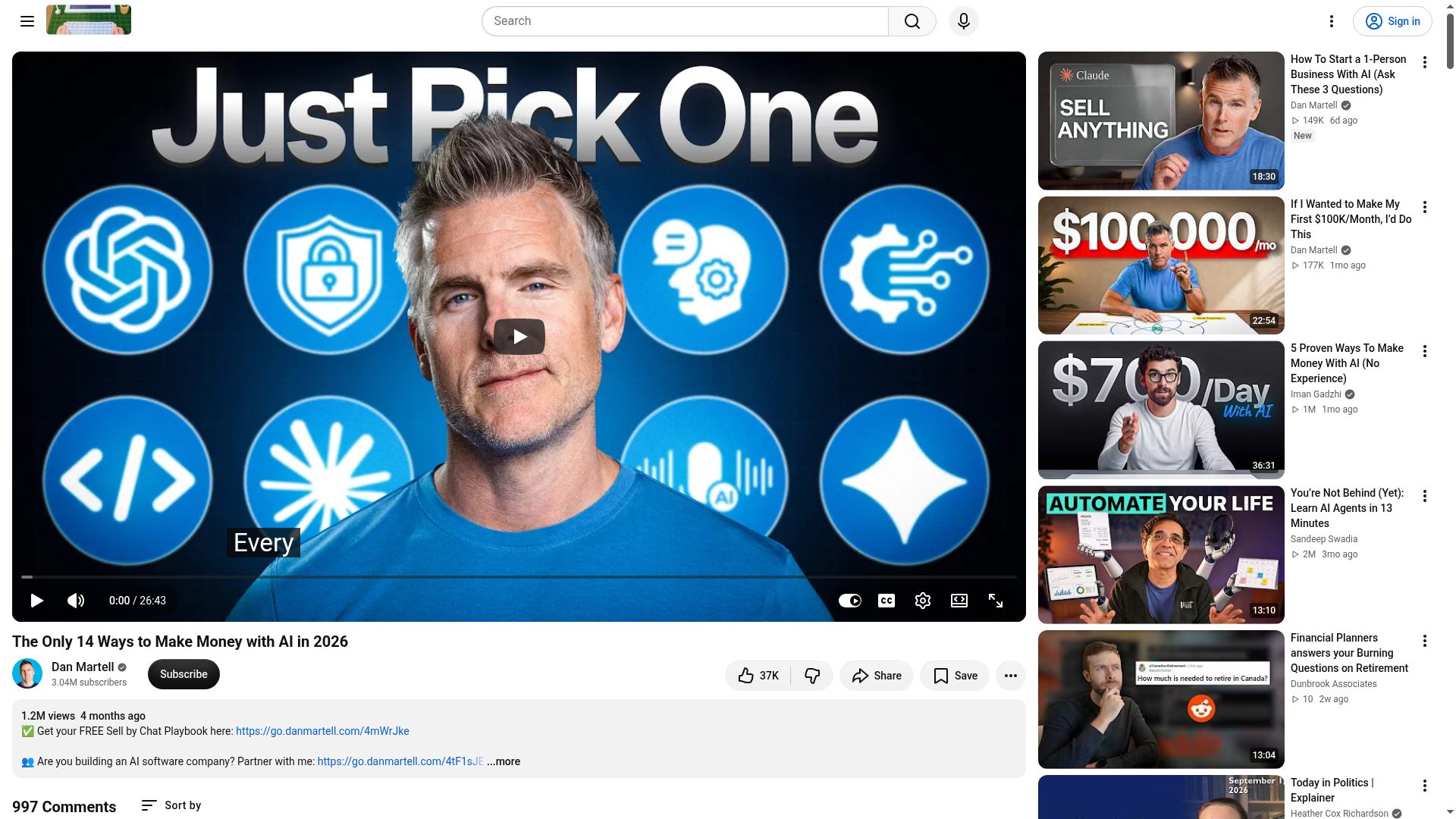Open 'How To Start a 1-Person Business' title
The width and height of the screenshot is (1456, 819).
[x=1348, y=74]
